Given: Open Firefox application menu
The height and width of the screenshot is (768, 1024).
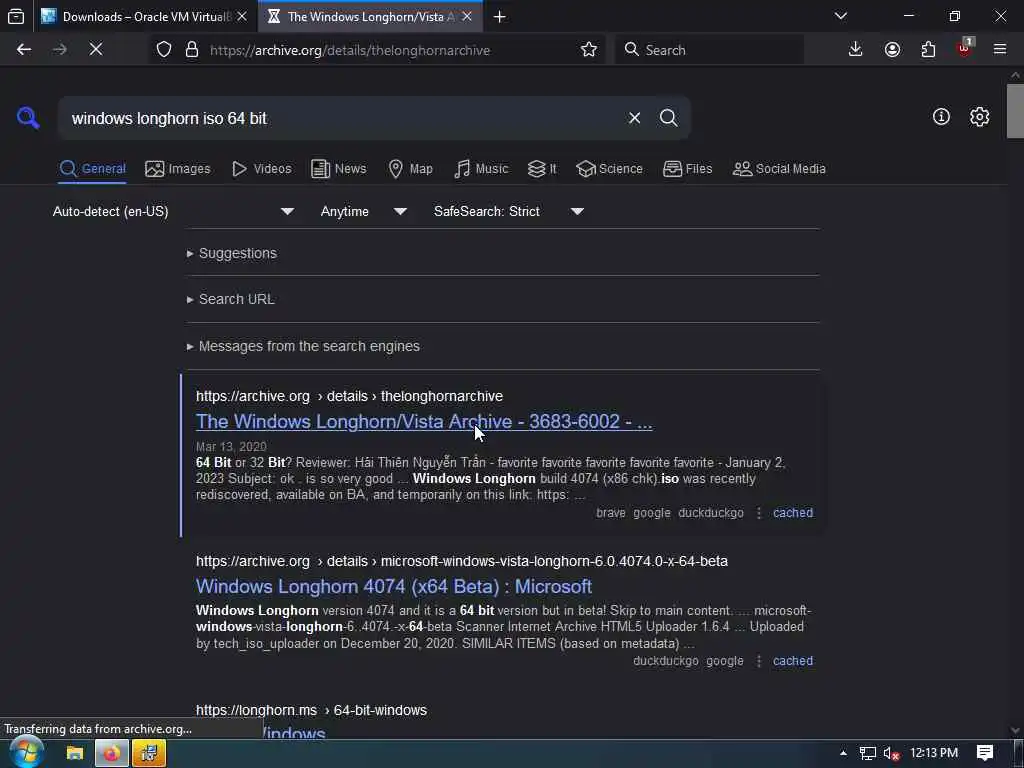Looking at the screenshot, I should pos(1000,50).
